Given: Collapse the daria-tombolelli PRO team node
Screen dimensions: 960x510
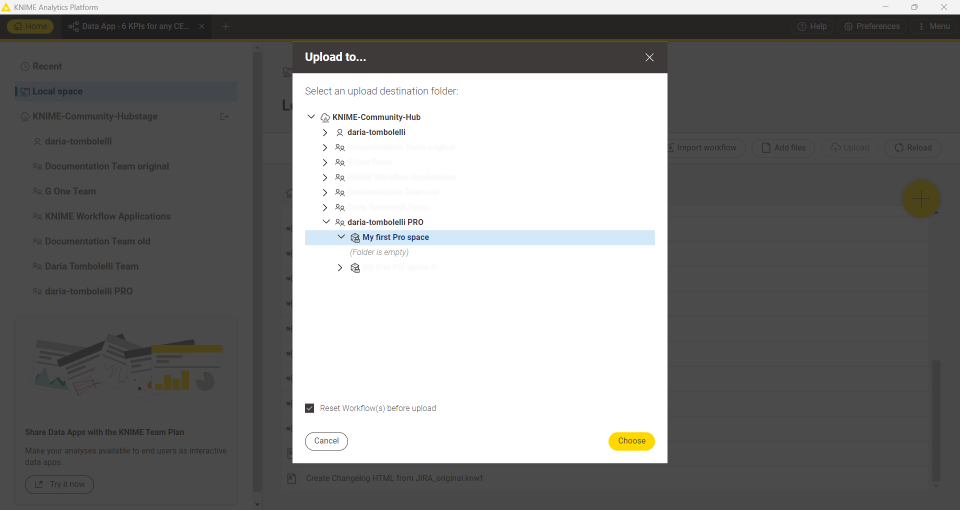Looking at the screenshot, I should pyautogui.click(x=325, y=222).
